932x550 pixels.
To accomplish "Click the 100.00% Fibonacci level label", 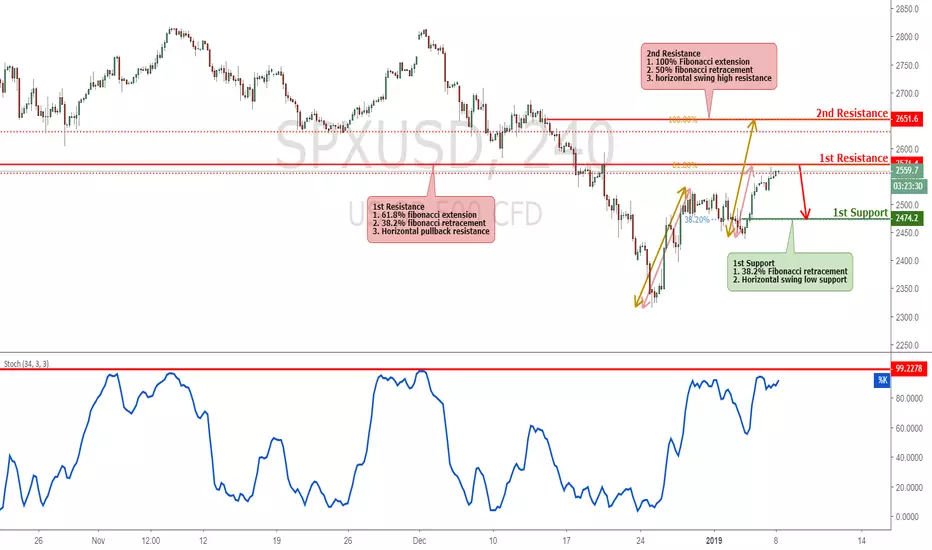I will pyautogui.click(x=682, y=120).
